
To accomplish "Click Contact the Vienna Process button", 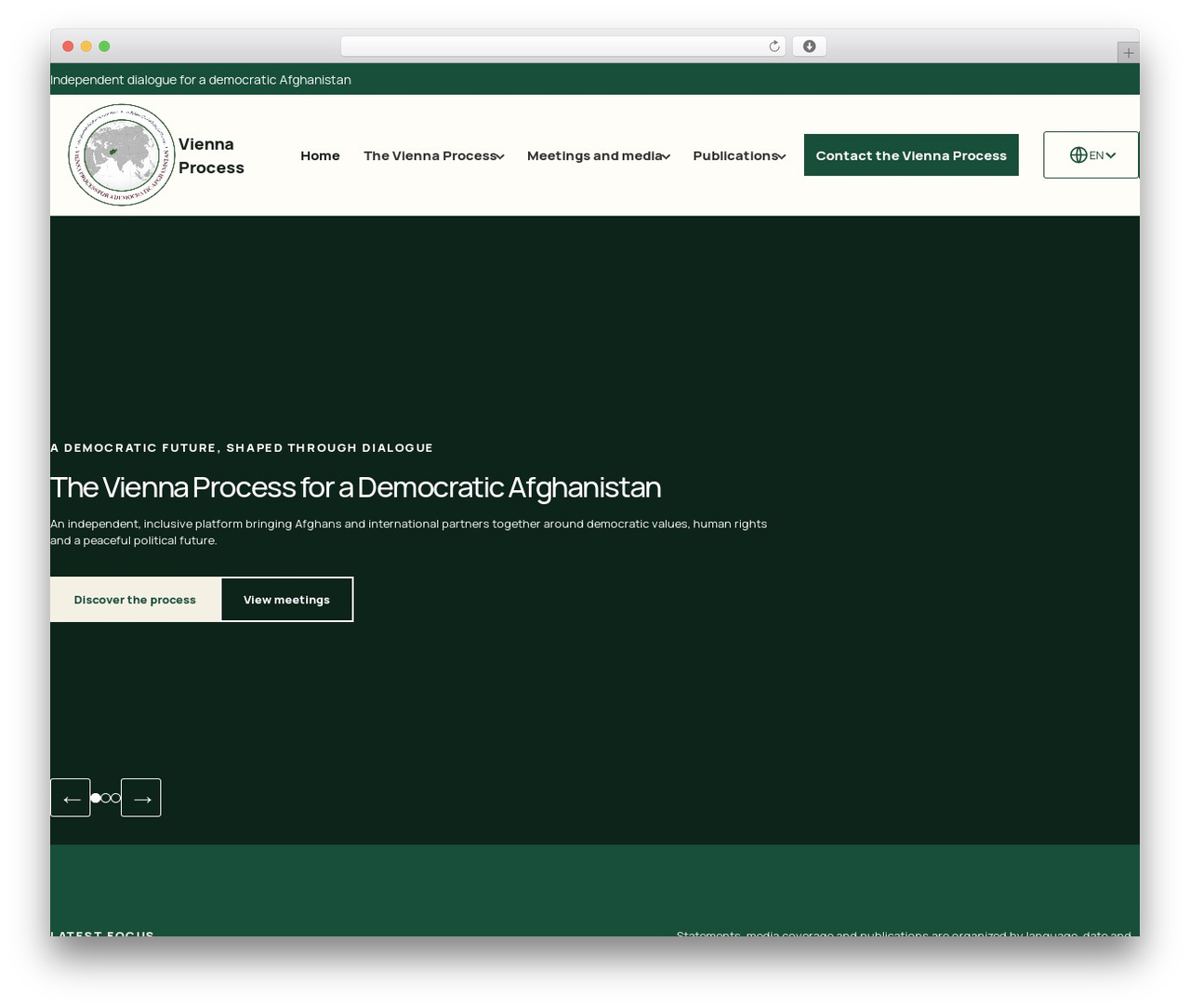I will coord(911,155).
